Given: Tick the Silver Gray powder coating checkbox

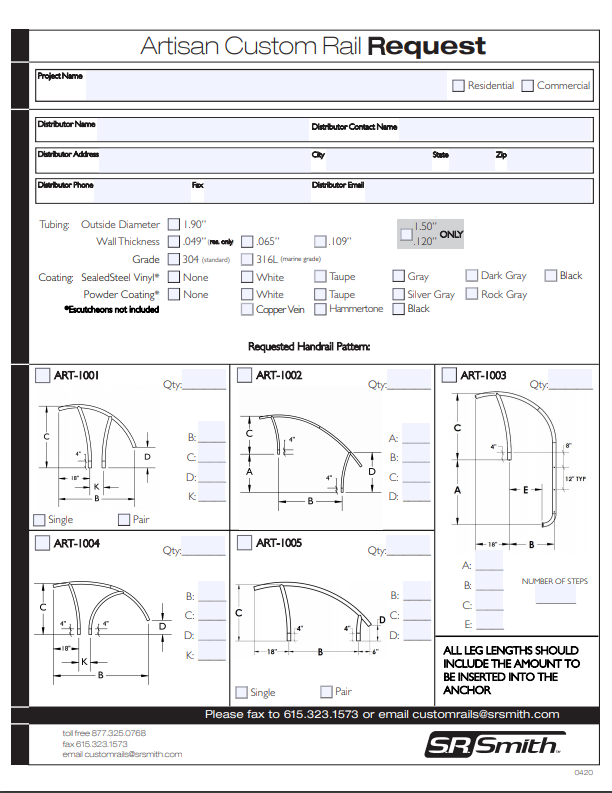Looking at the screenshot, I should (398, 294).
